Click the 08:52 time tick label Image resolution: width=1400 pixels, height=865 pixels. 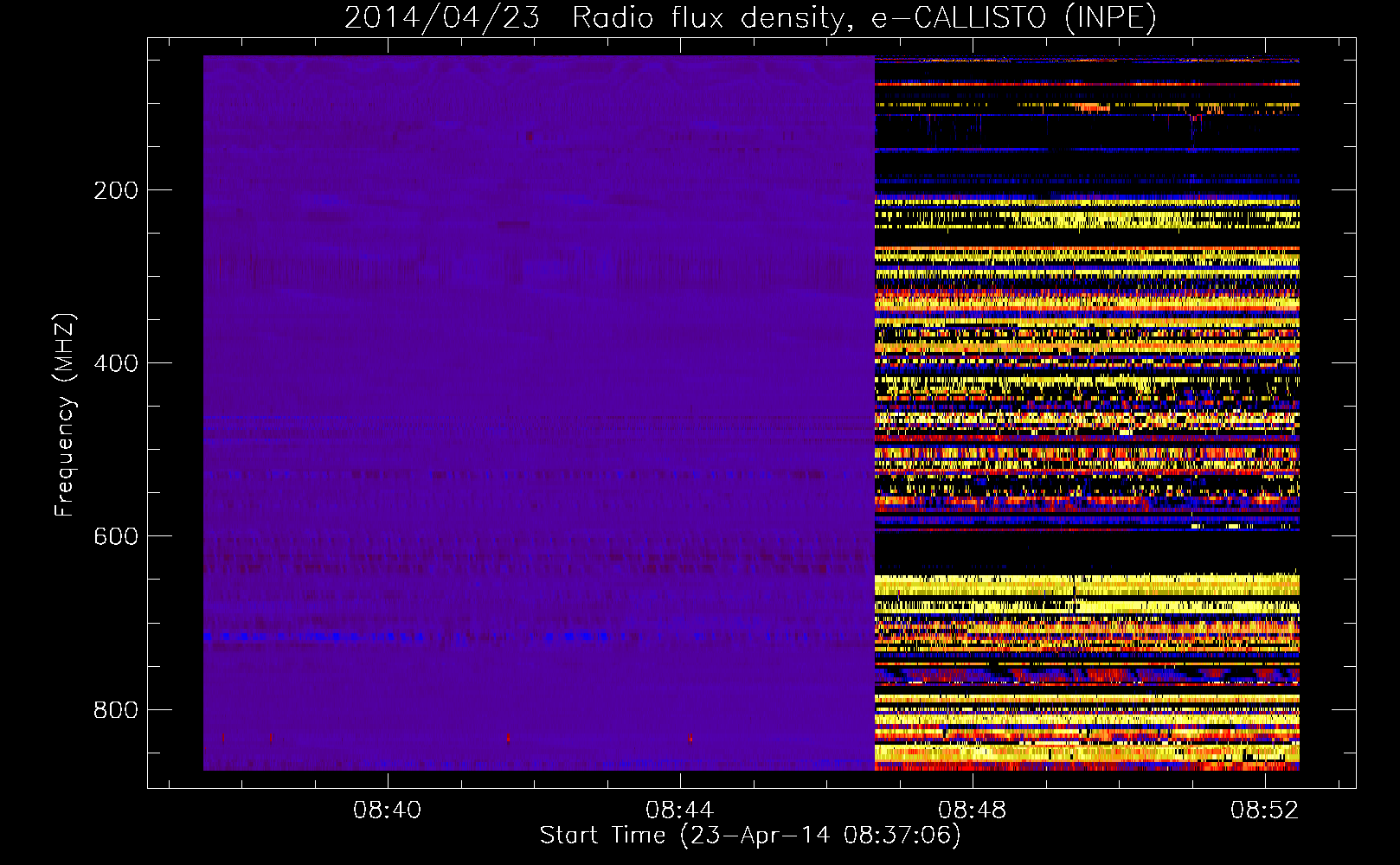[x=1265, y=810]
